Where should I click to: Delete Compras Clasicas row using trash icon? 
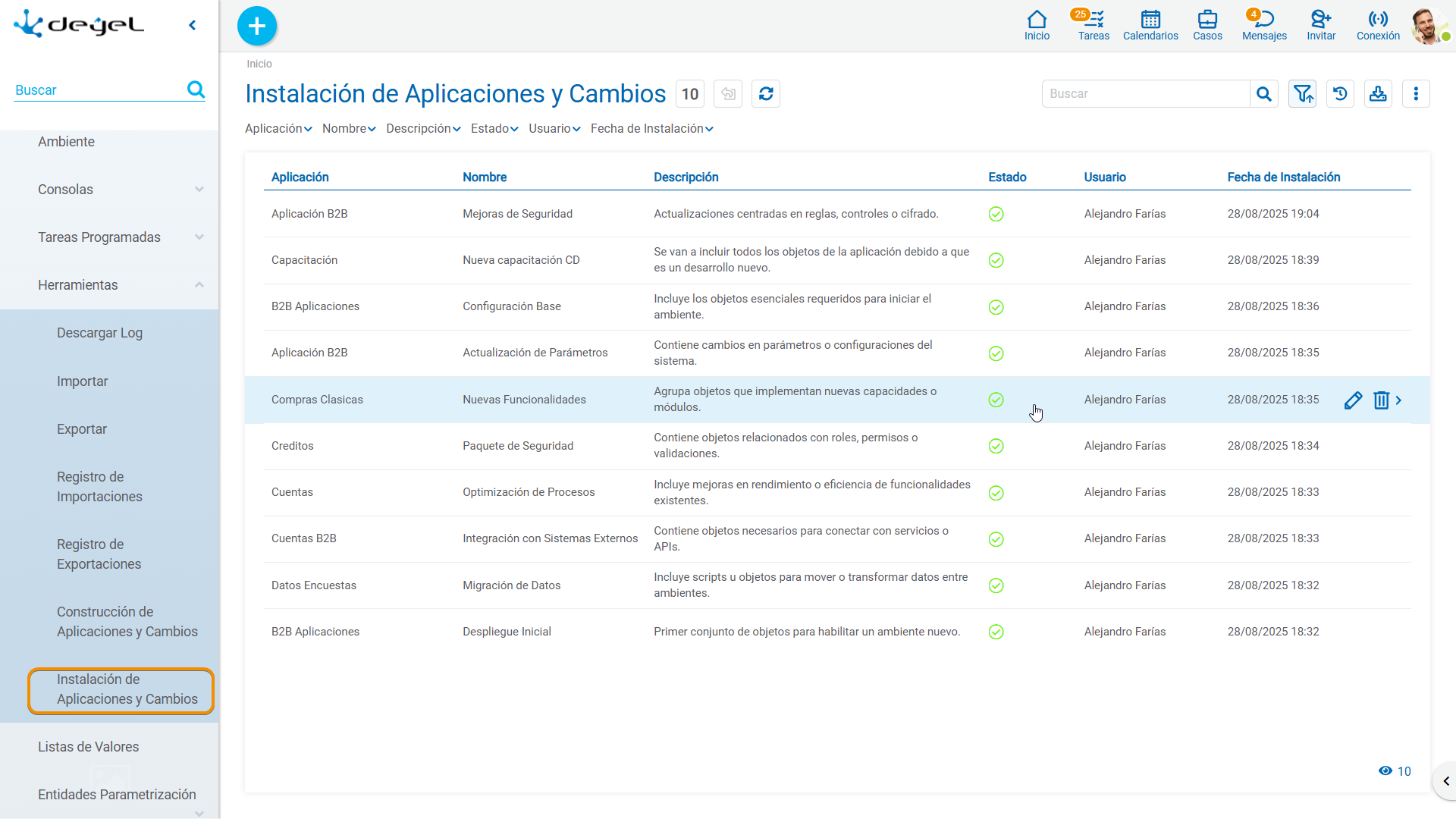(x=1381, y=400)
